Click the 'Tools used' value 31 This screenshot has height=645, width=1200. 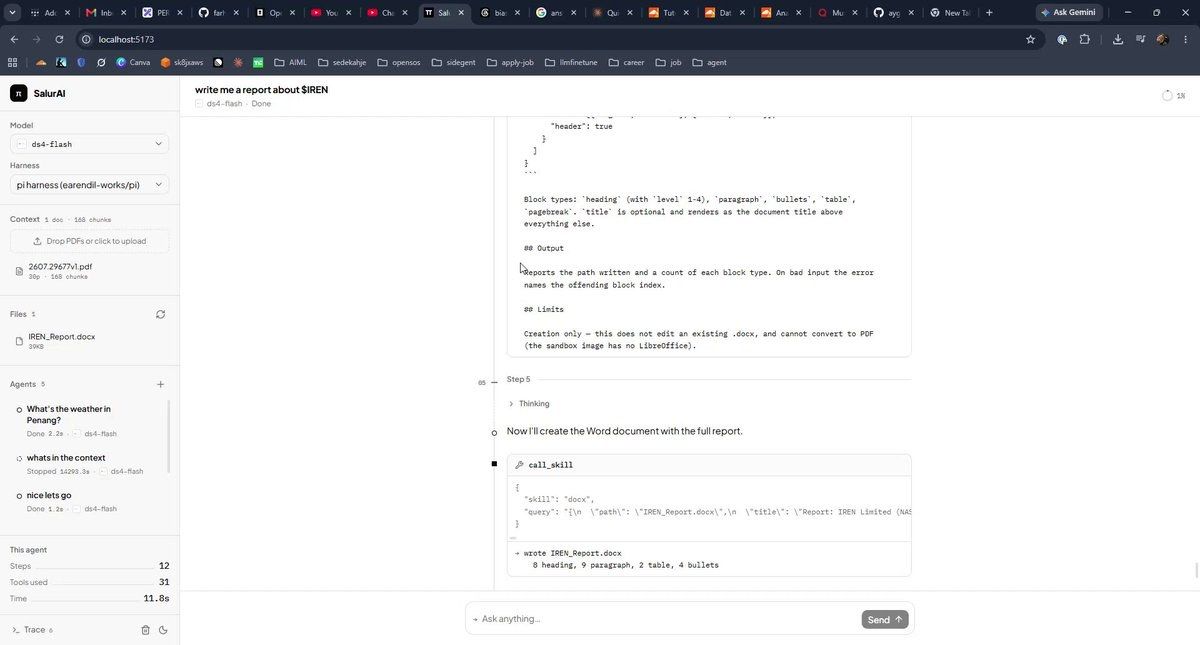(164, 582)
